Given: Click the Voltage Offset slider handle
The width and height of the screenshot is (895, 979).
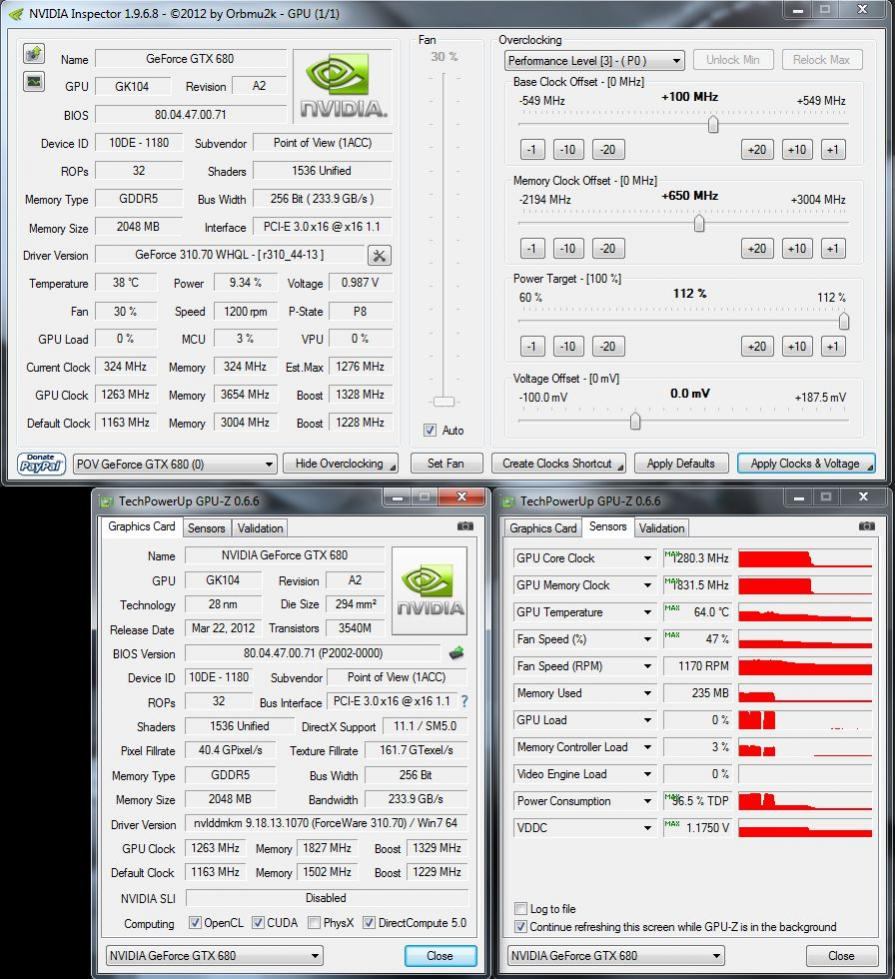Looking at the screenshot, I should coord(635,421).
